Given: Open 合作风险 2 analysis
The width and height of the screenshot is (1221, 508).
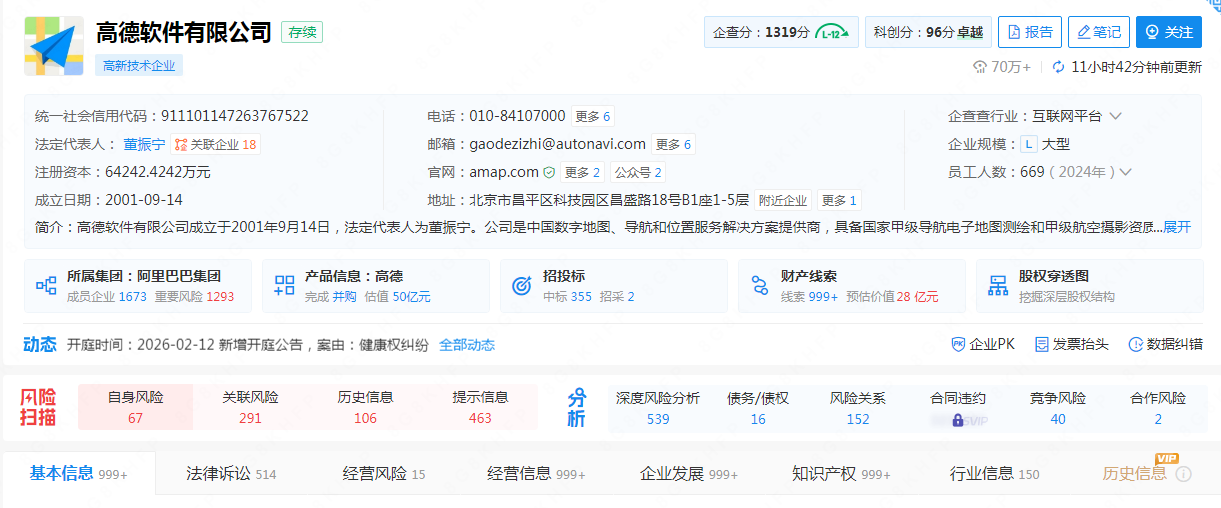Looking at the screenshot, I should click(x=1158, y=408).
